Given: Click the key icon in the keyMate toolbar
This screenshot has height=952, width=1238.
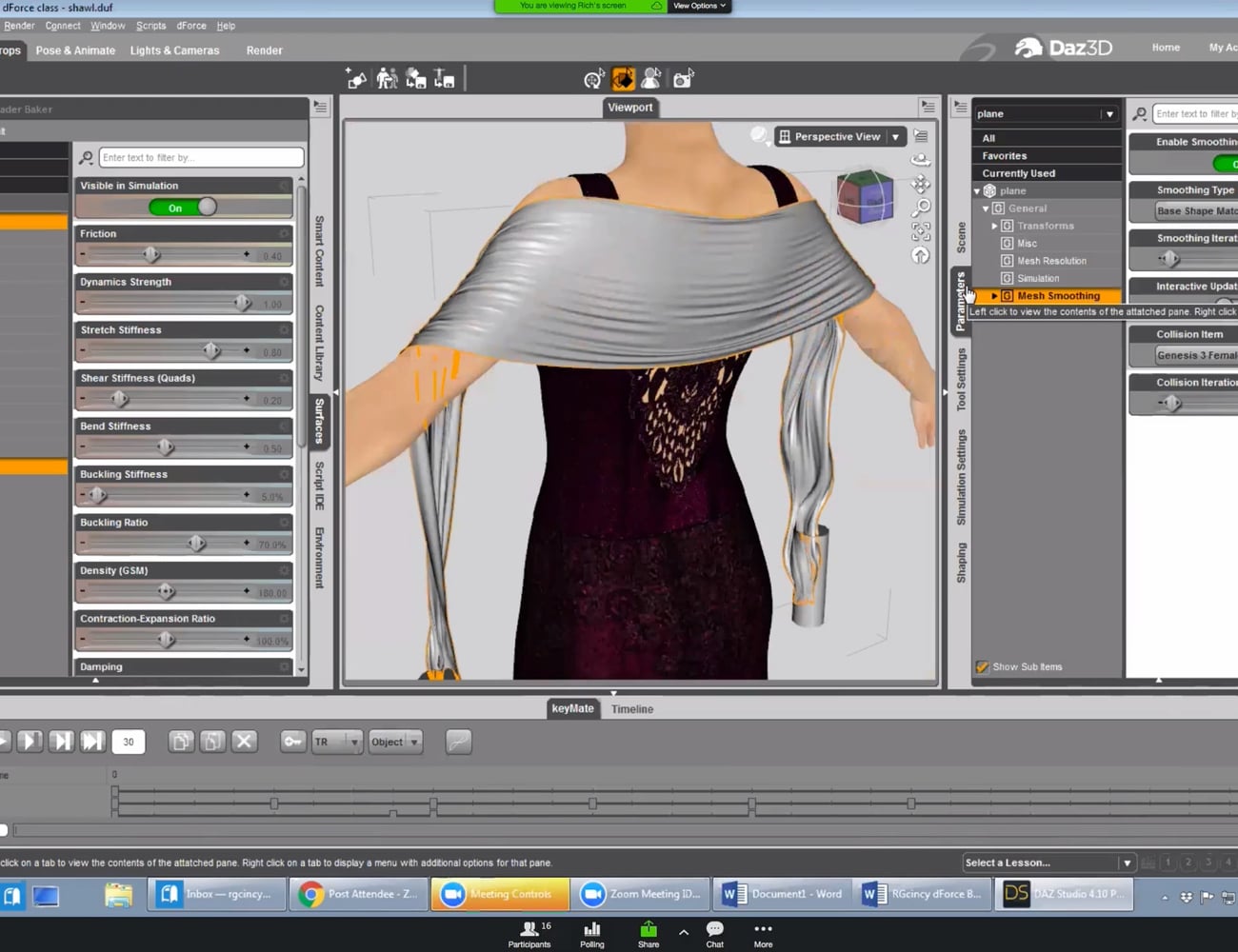Looking at the screenshot, I should pyautogui.click(x=292, y=742).
